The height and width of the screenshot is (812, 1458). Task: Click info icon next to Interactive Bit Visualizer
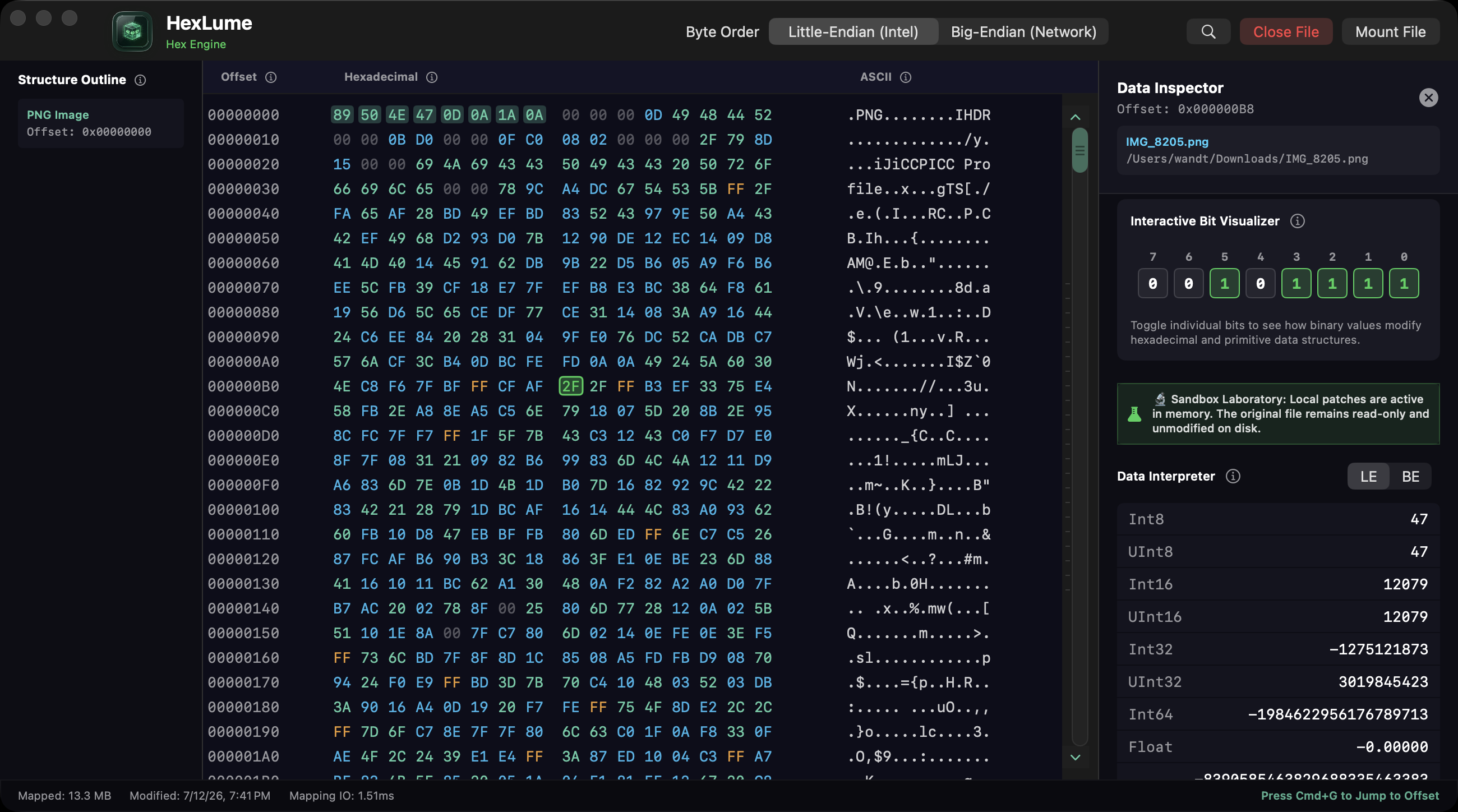1297,222
